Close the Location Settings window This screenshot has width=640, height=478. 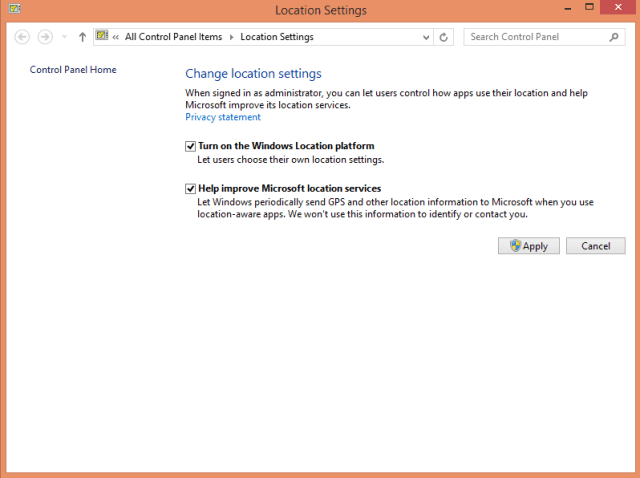618,7
